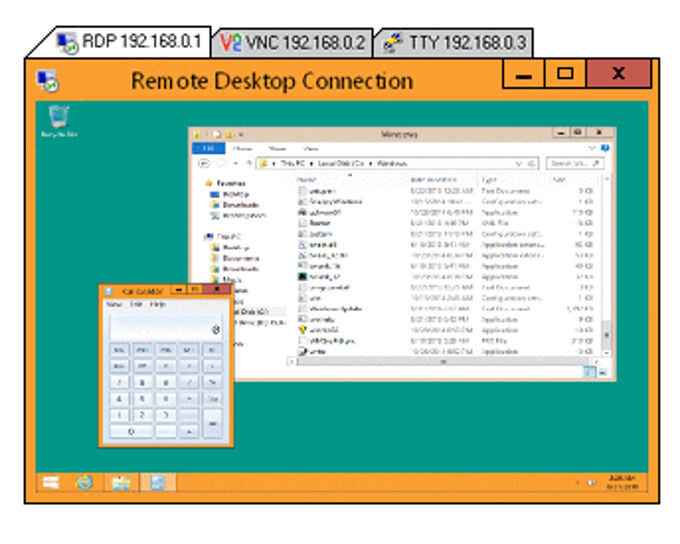Sort files by the Size column

573,179
